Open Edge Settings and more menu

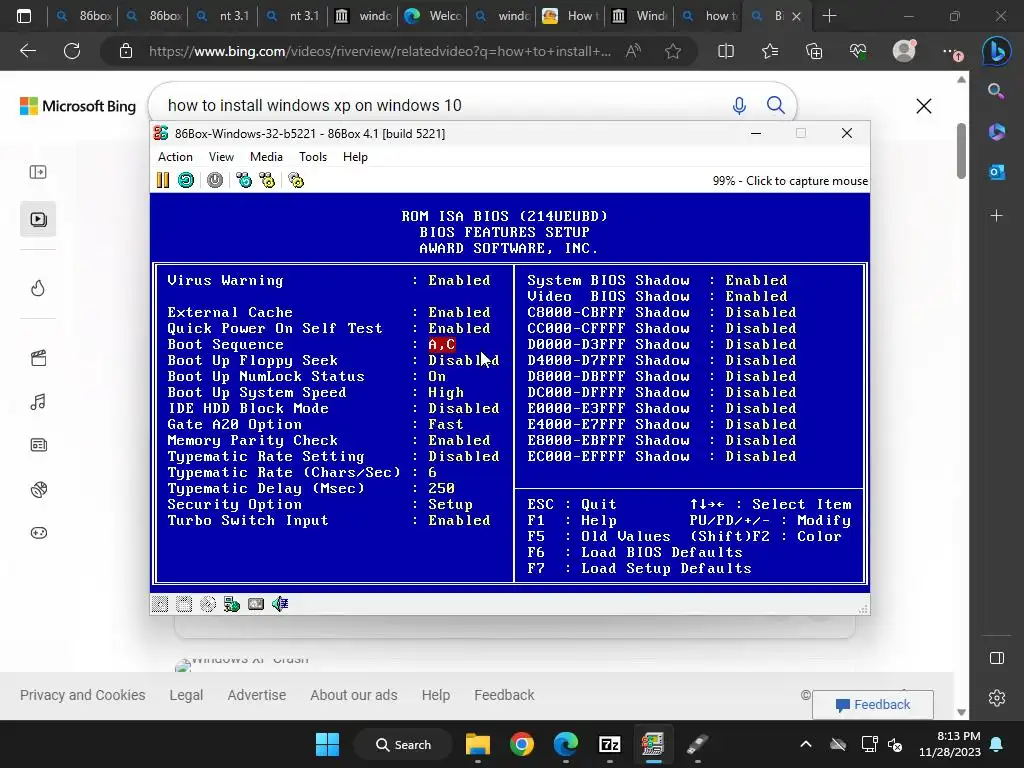point(952,52)
